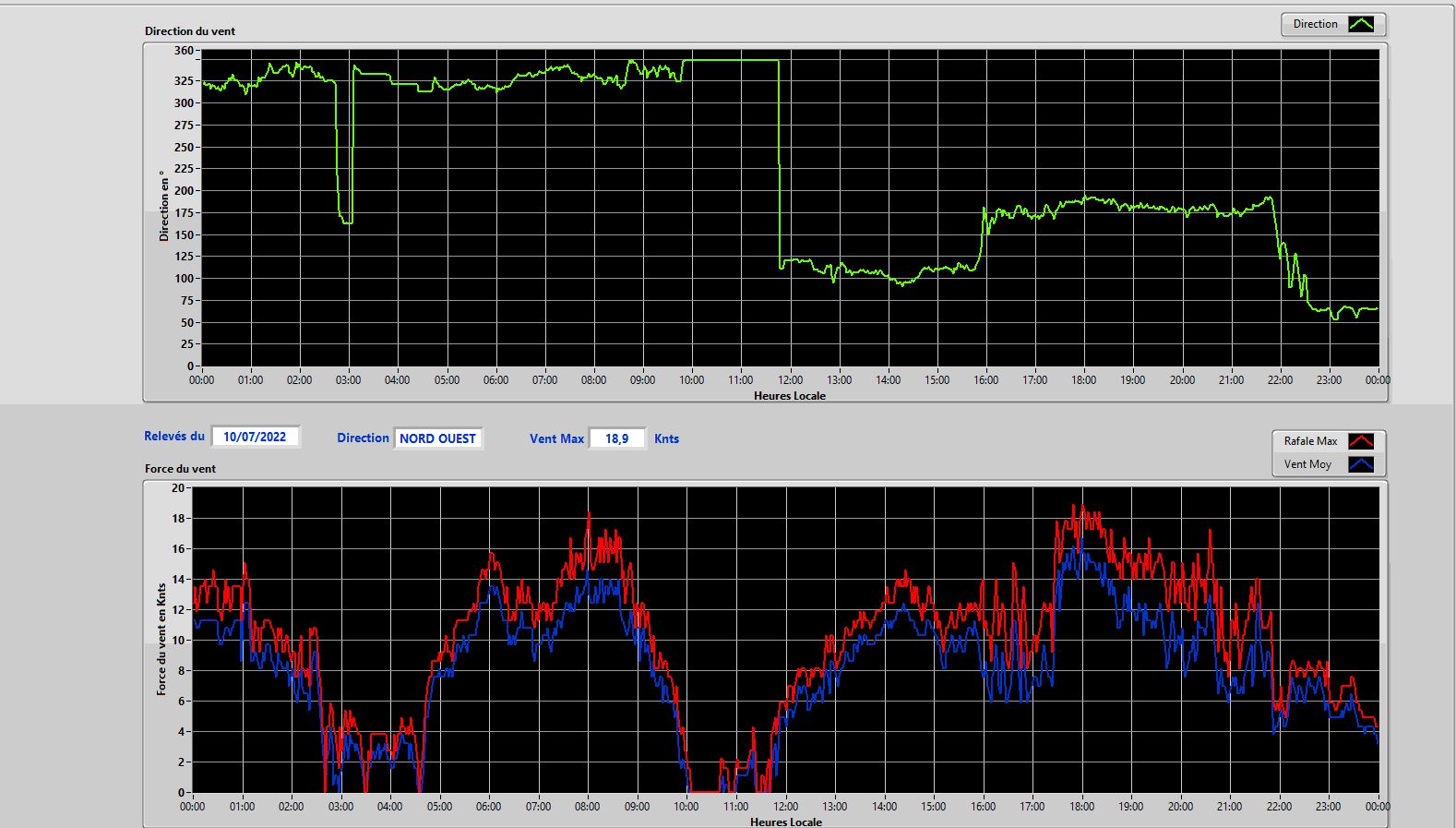Click the blue Direction label beside NORD OUEST
The width and height of the screenshot is (1456, 828).
[363, 438]
